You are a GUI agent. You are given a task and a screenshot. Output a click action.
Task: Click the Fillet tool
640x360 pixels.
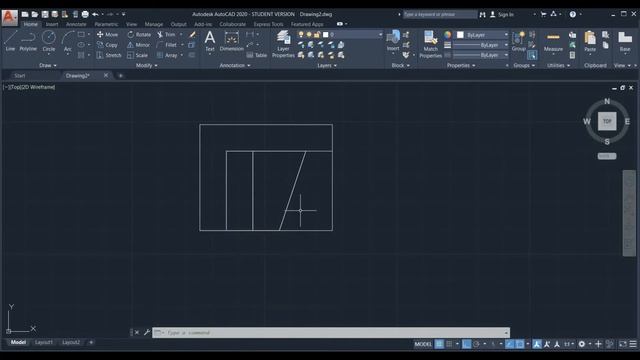tap(167, 45)
